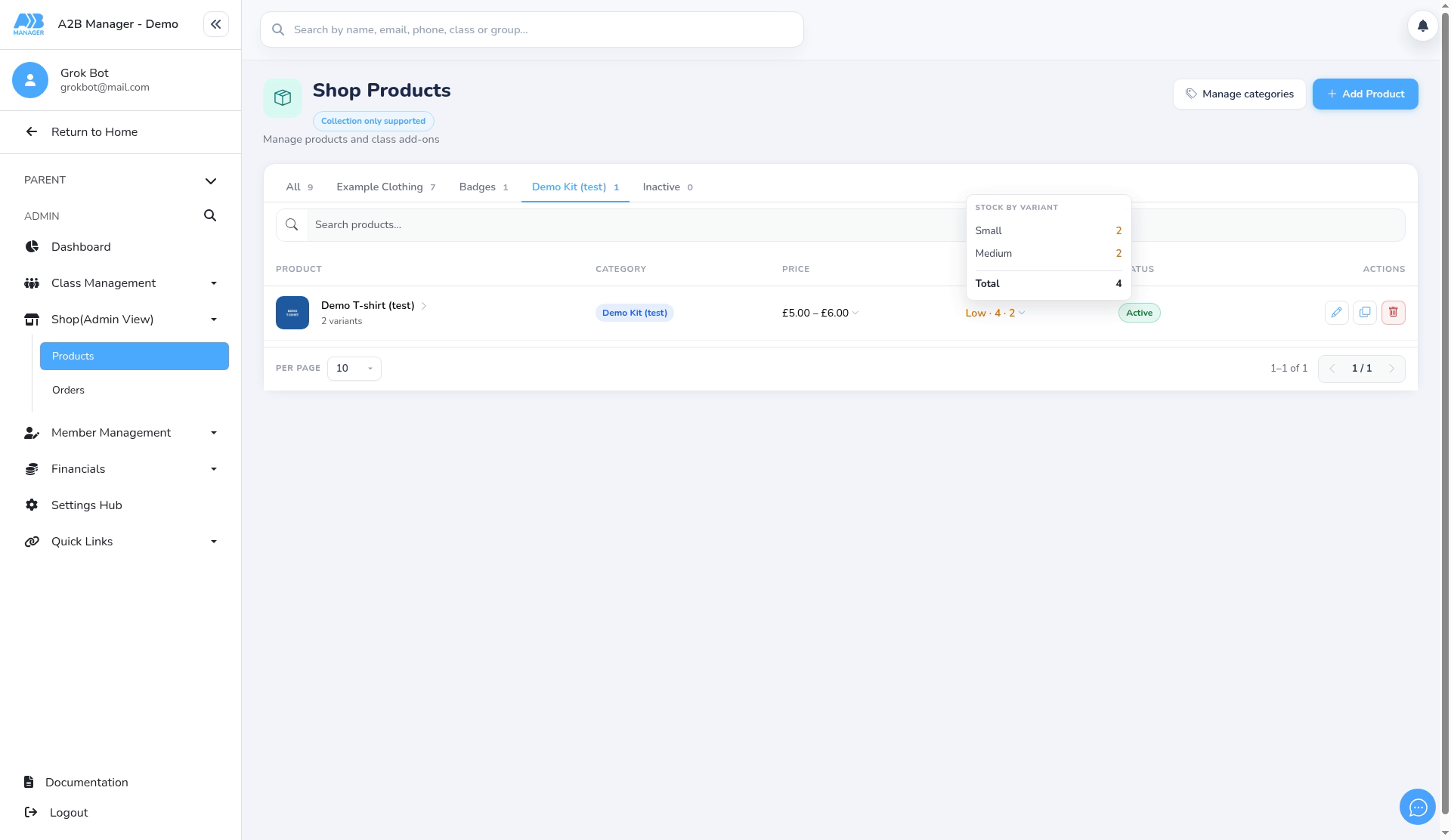This screenshot has width=1451, height=840.
Task: Open the per page dropdown
Action: point(354,369)
